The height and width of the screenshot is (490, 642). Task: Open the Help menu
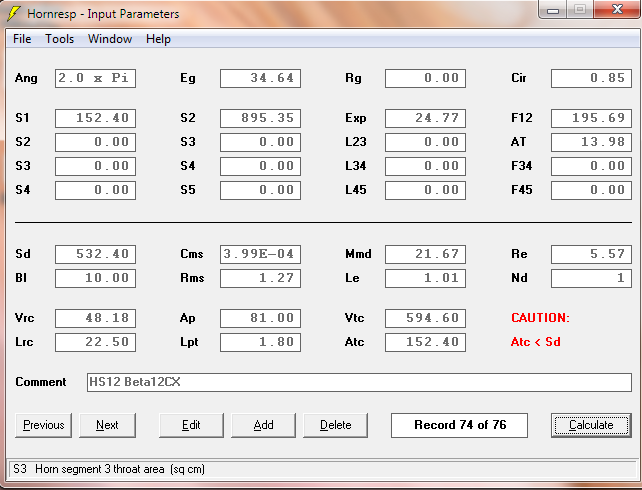click(x=158, y=39)
